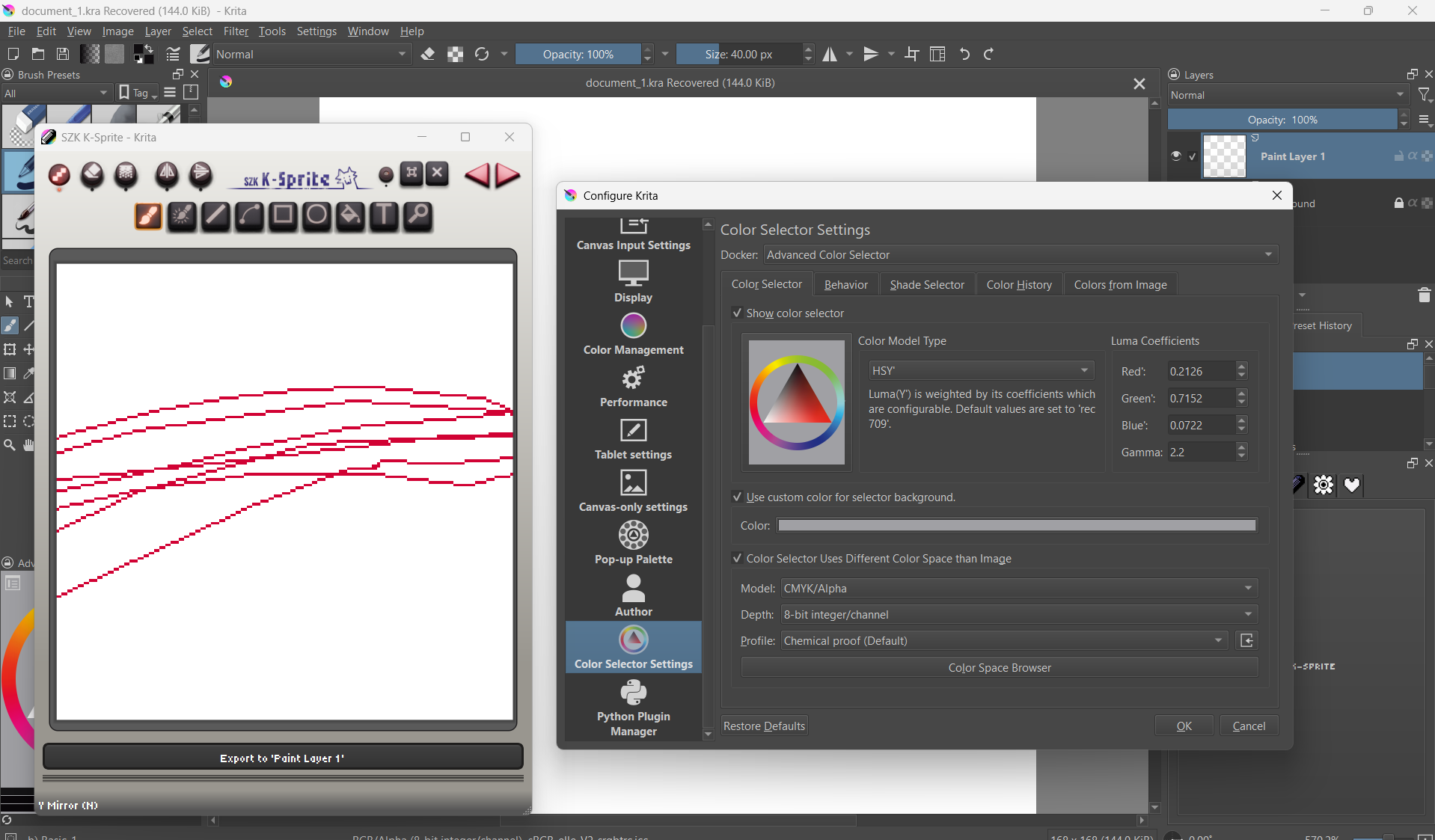This screenshot has width=1435, height=840.
Task: Click the save document icon
Action: [x=63, y=54]
